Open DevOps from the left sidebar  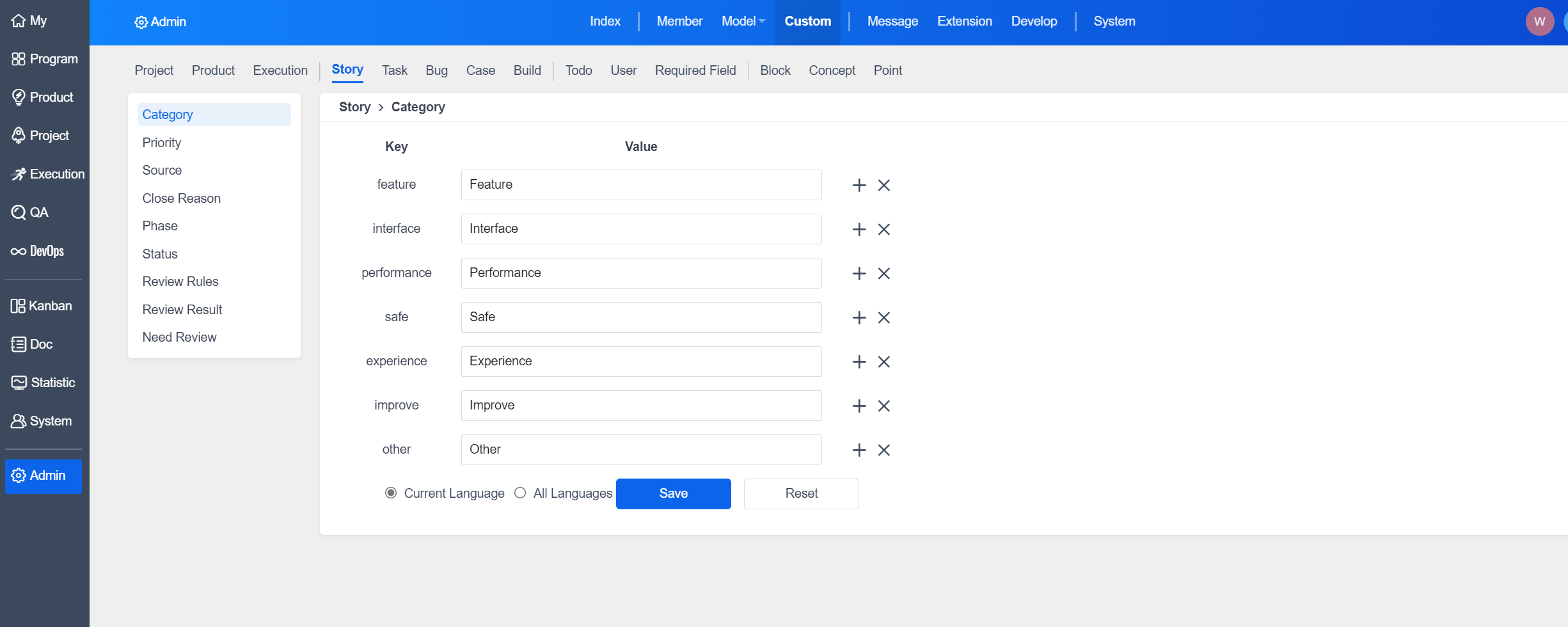coord(38,251)
